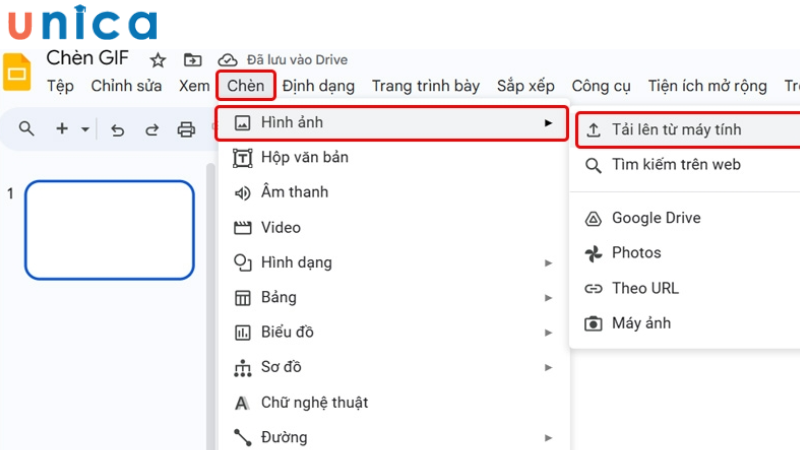Screen dimensions: 800x450
Task: Click the Sơ đồ diagram icon
Action: pyautogui.click(x=242, y=368)
